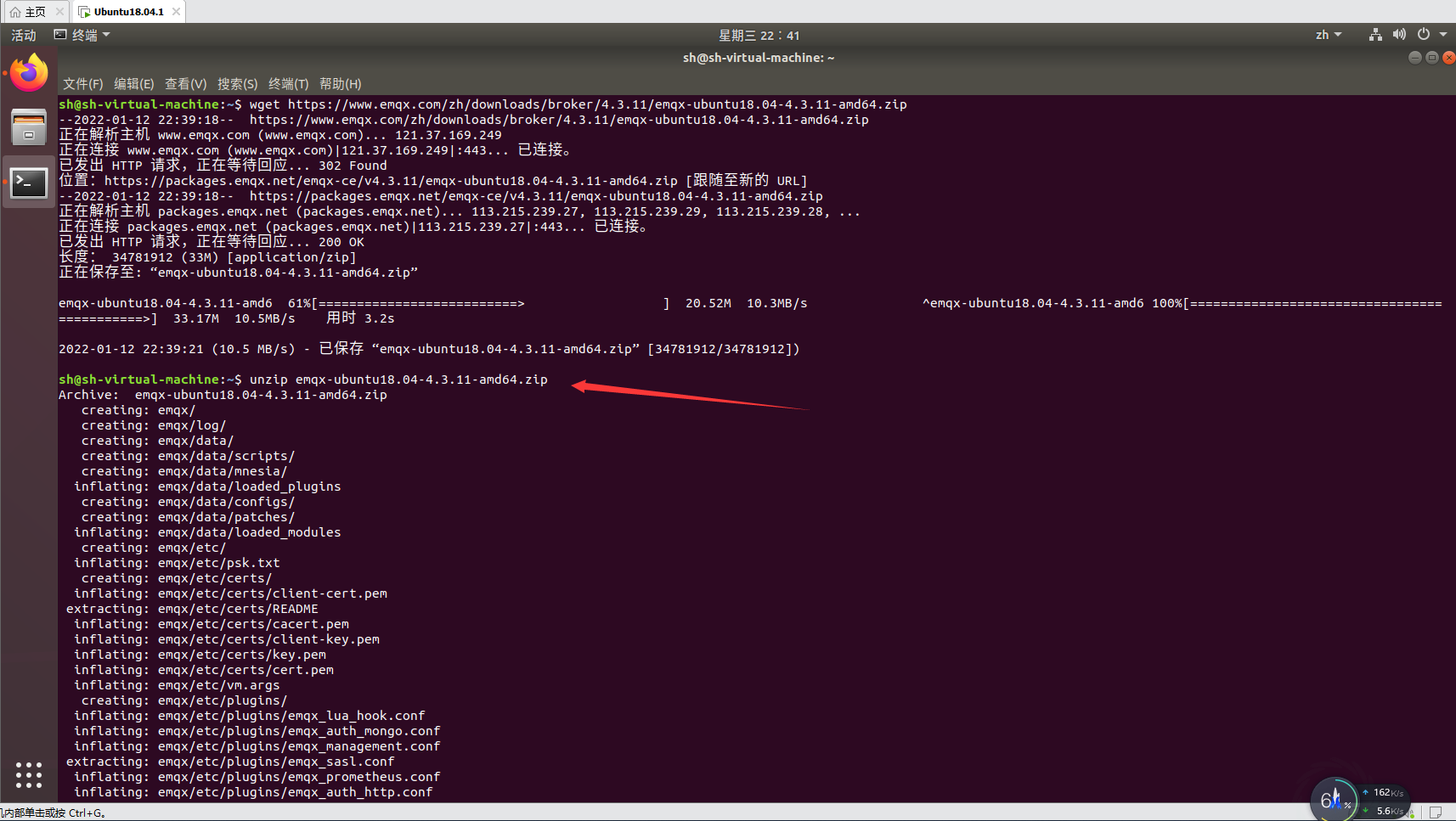Screen dimensions: 1456x821
Task: Click the terminal title sh@sh-virtual-machine
Action: tap(759, 58)
